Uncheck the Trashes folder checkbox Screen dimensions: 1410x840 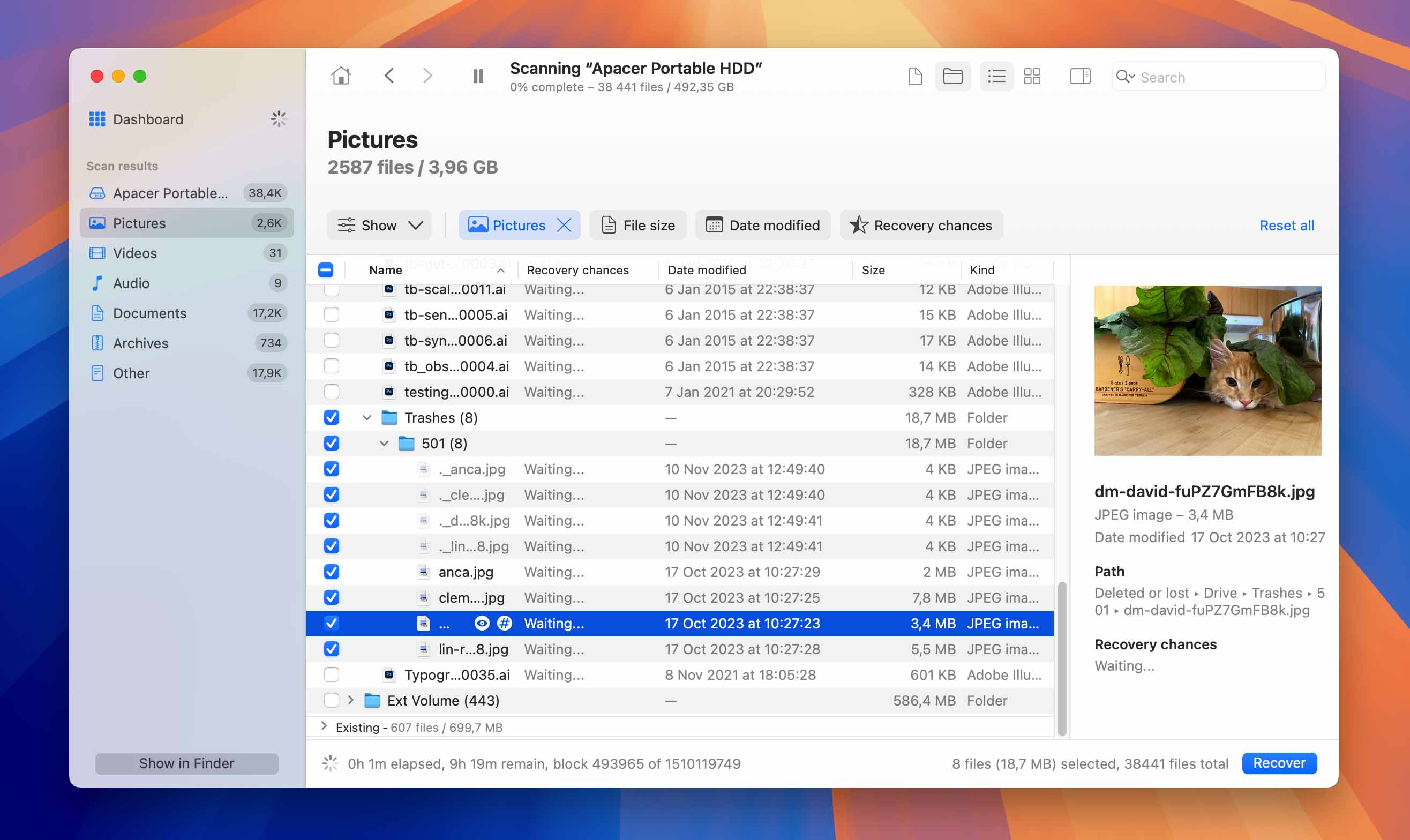point(331,417)
